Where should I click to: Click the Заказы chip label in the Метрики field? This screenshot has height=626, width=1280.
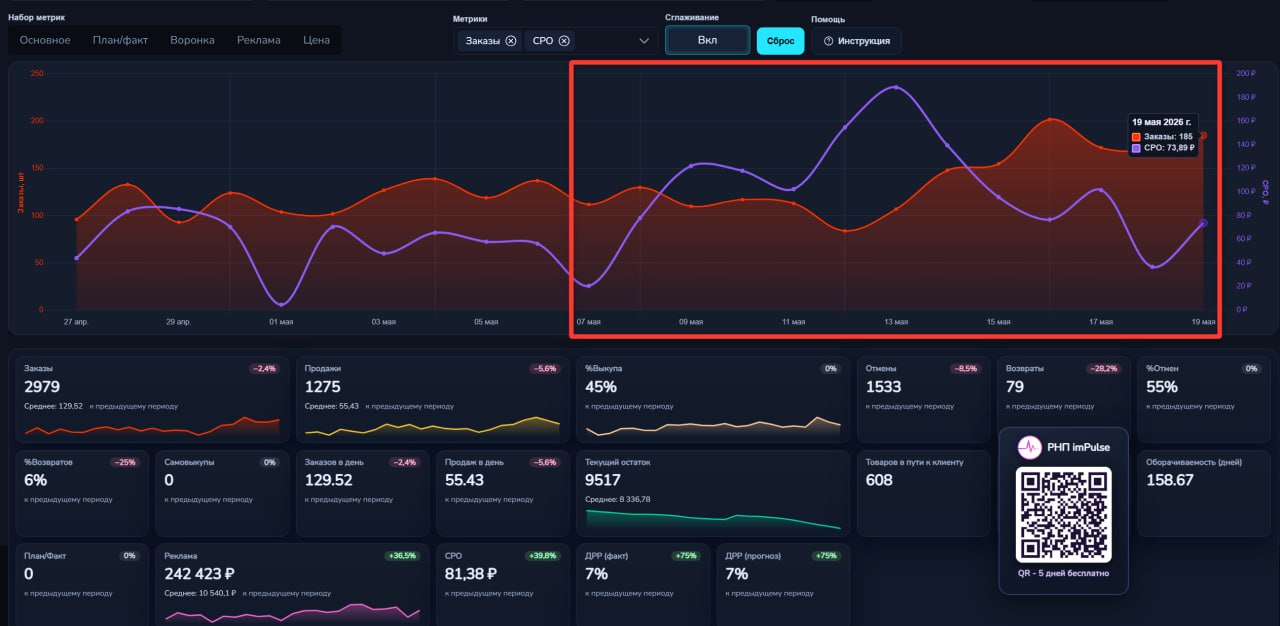(483, 41)
